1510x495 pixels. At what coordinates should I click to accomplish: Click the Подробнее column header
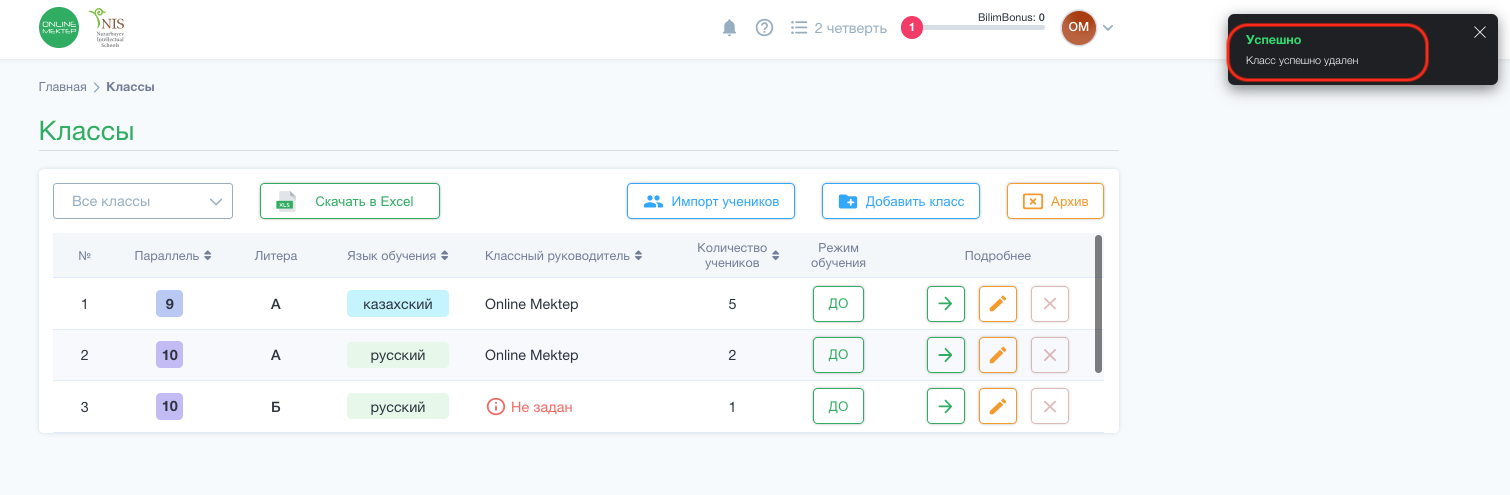[998, 256]
